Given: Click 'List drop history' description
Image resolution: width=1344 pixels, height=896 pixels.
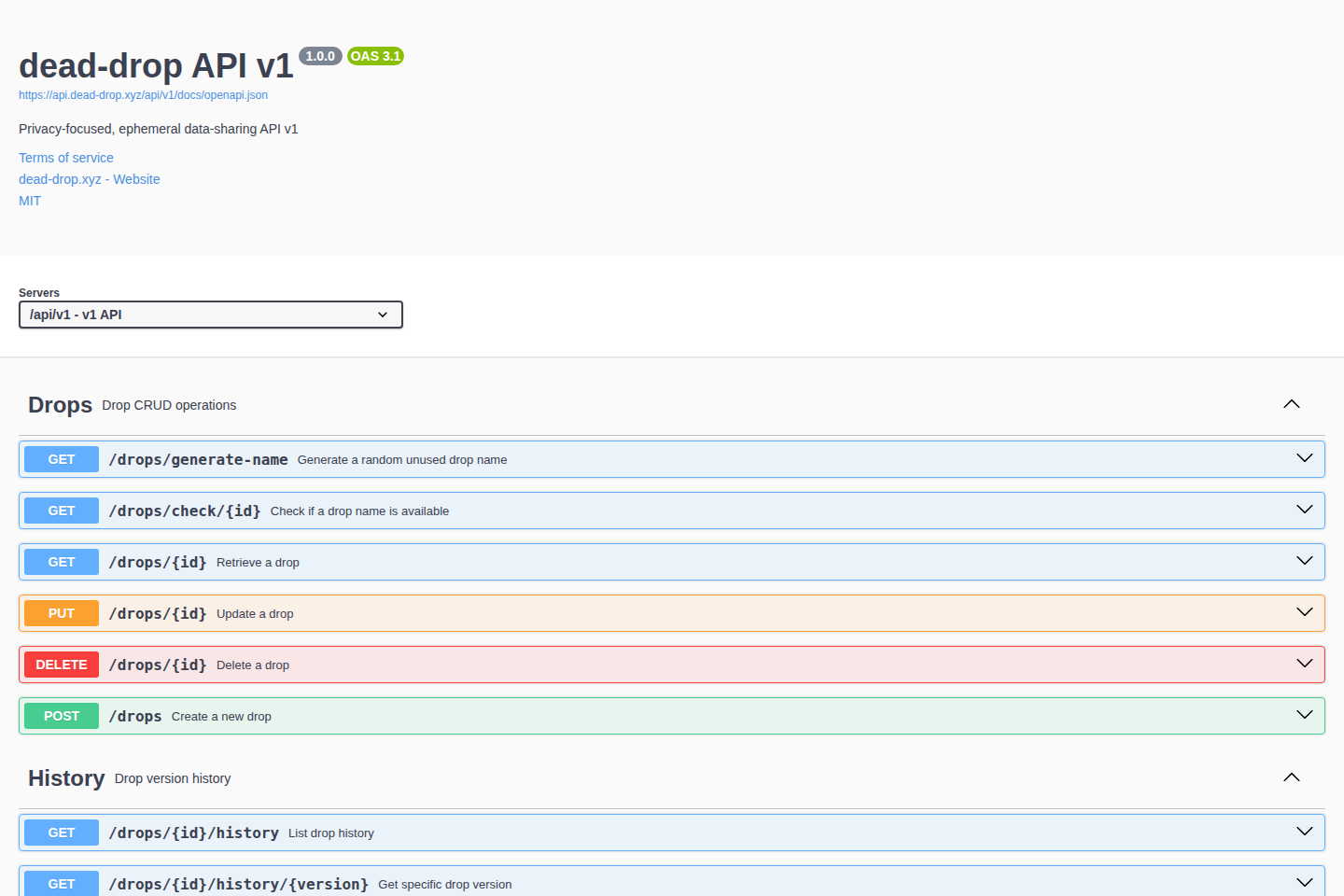Looking at the screenshot, I should point(331,833).
